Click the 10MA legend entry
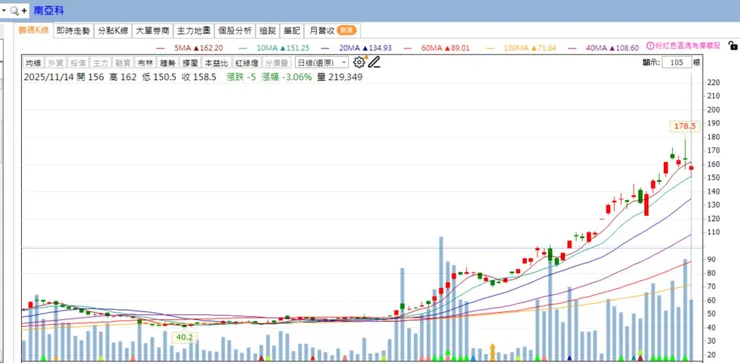 coord(283,48)
